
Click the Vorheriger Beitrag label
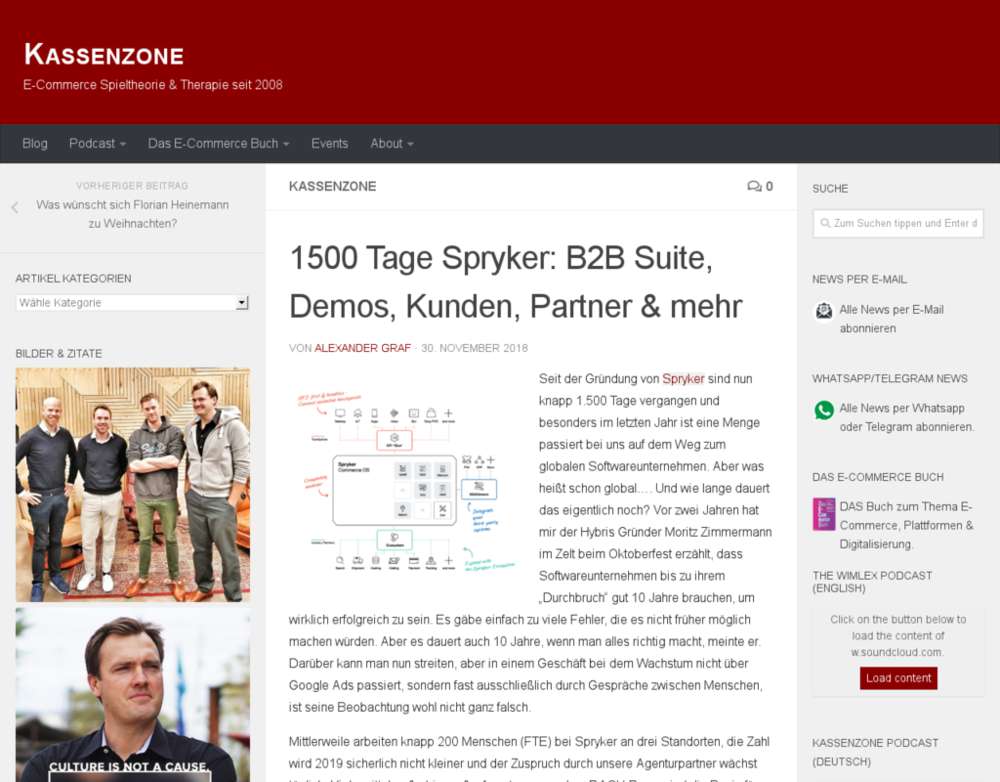tap(132, 186)
